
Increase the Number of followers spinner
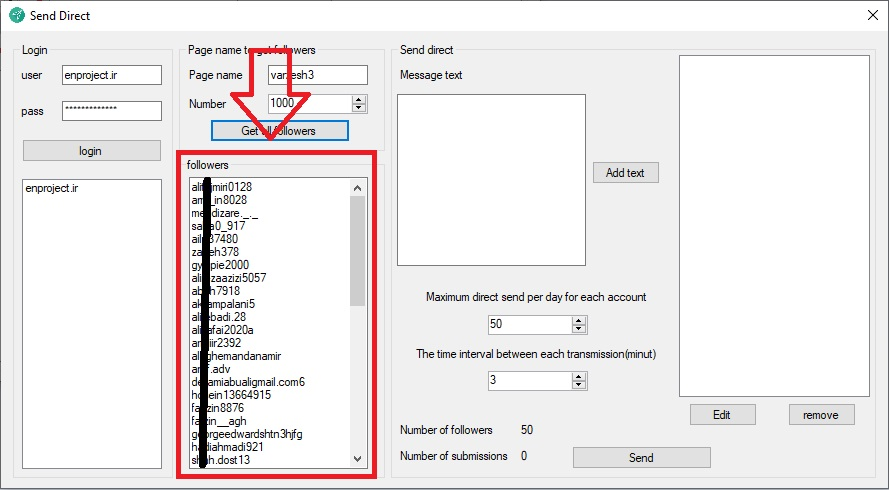pyautogui.click(x=360, y=98)
